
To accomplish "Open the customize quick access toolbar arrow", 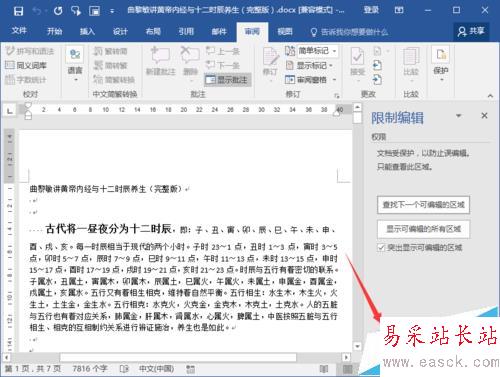I will coord(112,11).
